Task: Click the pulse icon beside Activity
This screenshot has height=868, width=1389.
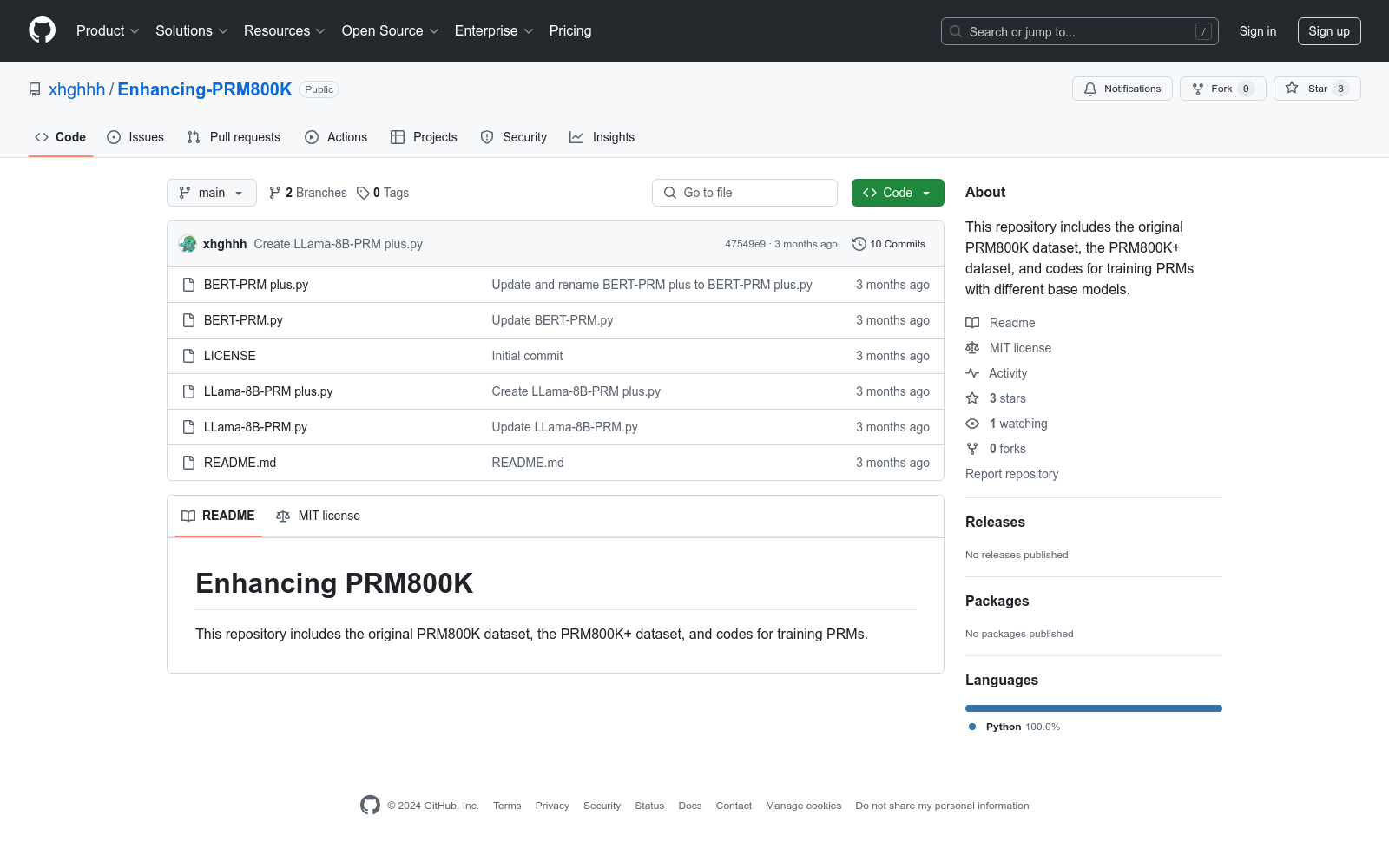Action: [972, 373]
